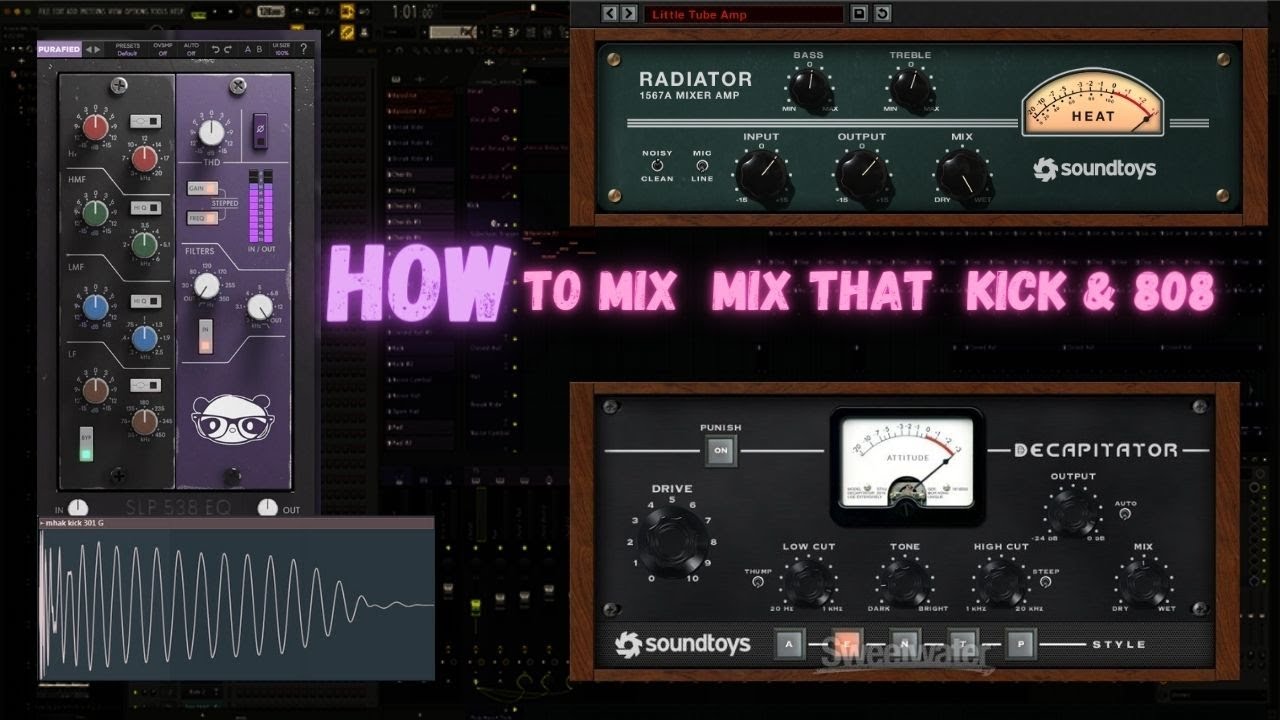Toggle the FILTERS IN button
Image resolution: width=1280 pixels, height=720 pixels.
click(205, 336)
